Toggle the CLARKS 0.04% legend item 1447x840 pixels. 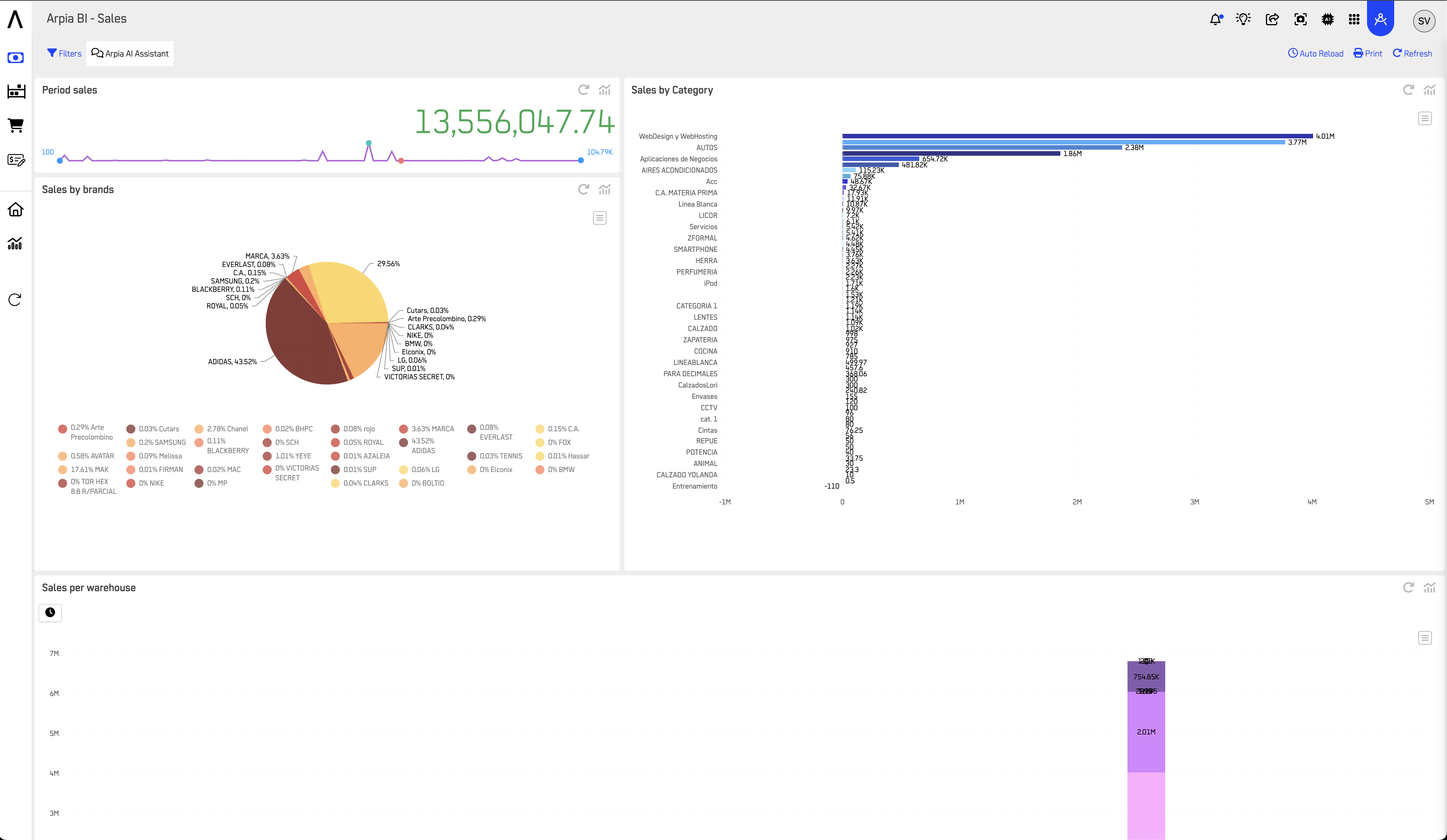(359, 483)
